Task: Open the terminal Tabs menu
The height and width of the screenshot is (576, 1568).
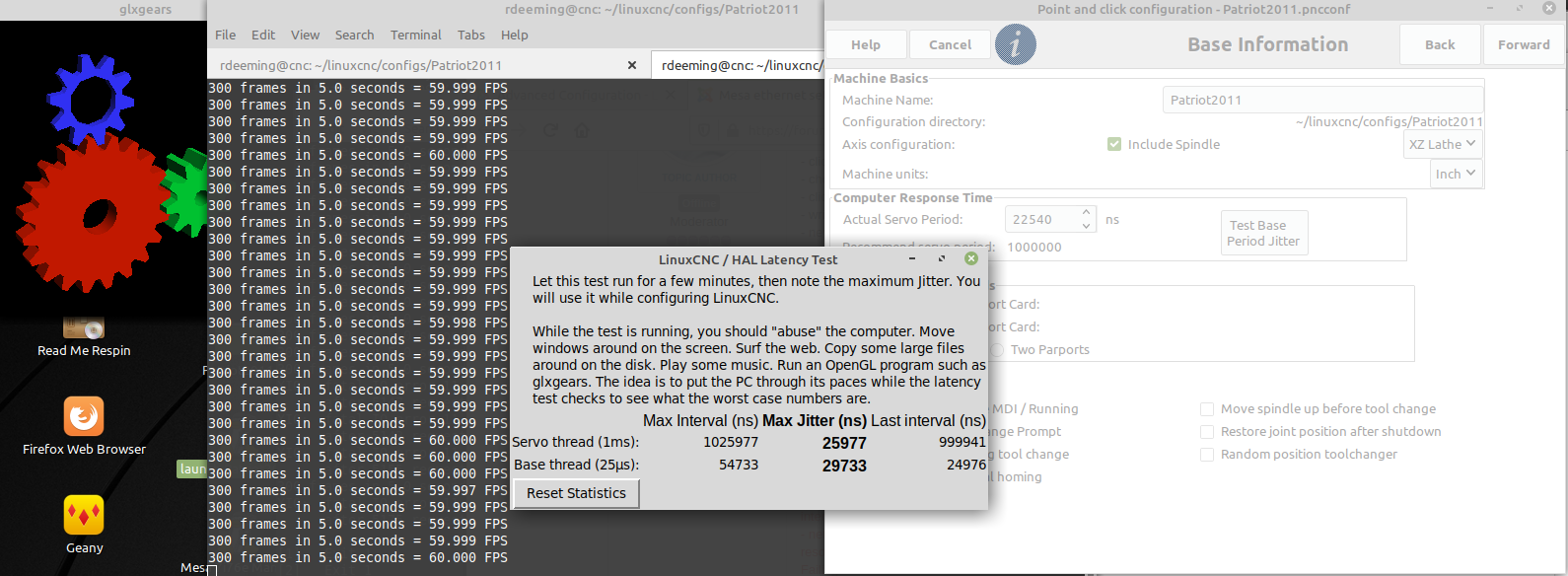Action: pyautogui.click(x=471, y=35)
